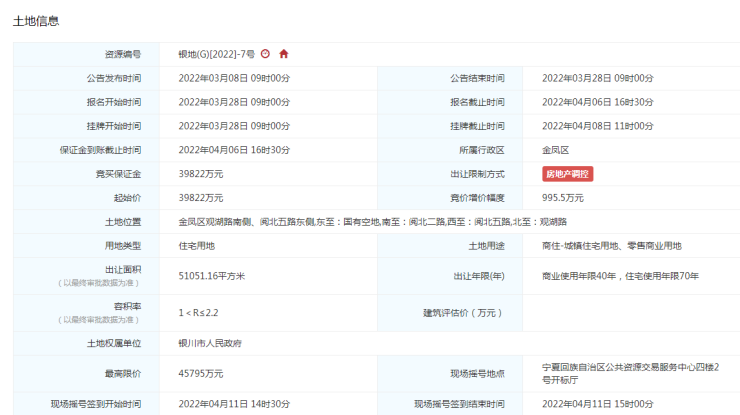Viewport: 740px width, 415px height.
Task: Click the 土地信息 section heading
Action: 36,21
